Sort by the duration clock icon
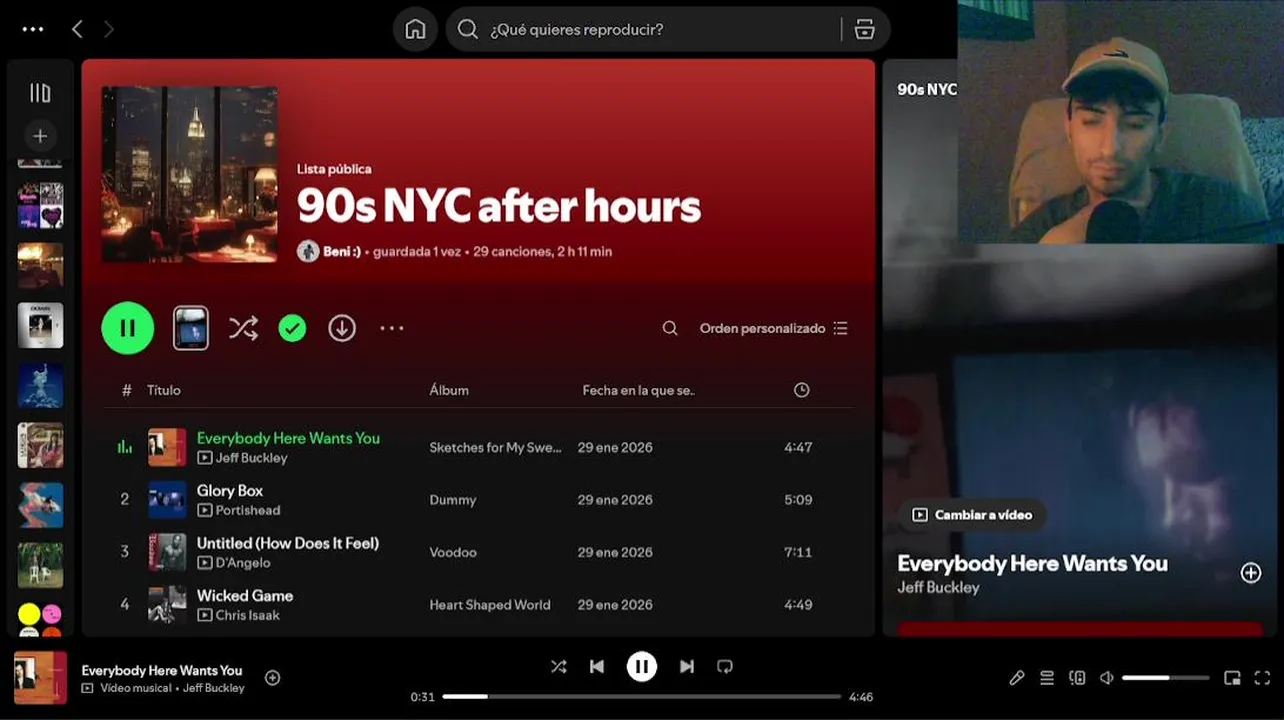Viewport: 1284px width, 720px height. tap(801, 390)
